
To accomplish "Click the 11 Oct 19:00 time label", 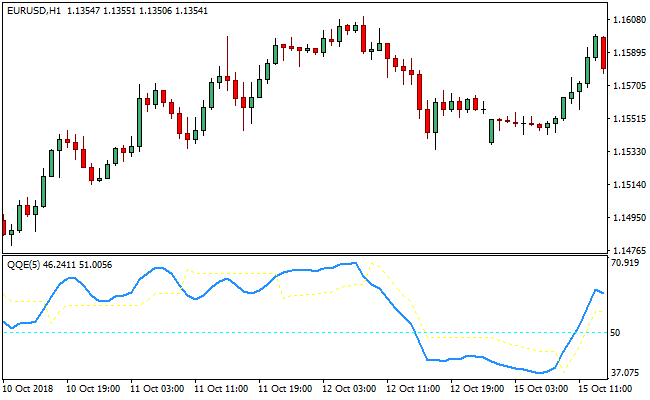I will (x=285, y=389).
